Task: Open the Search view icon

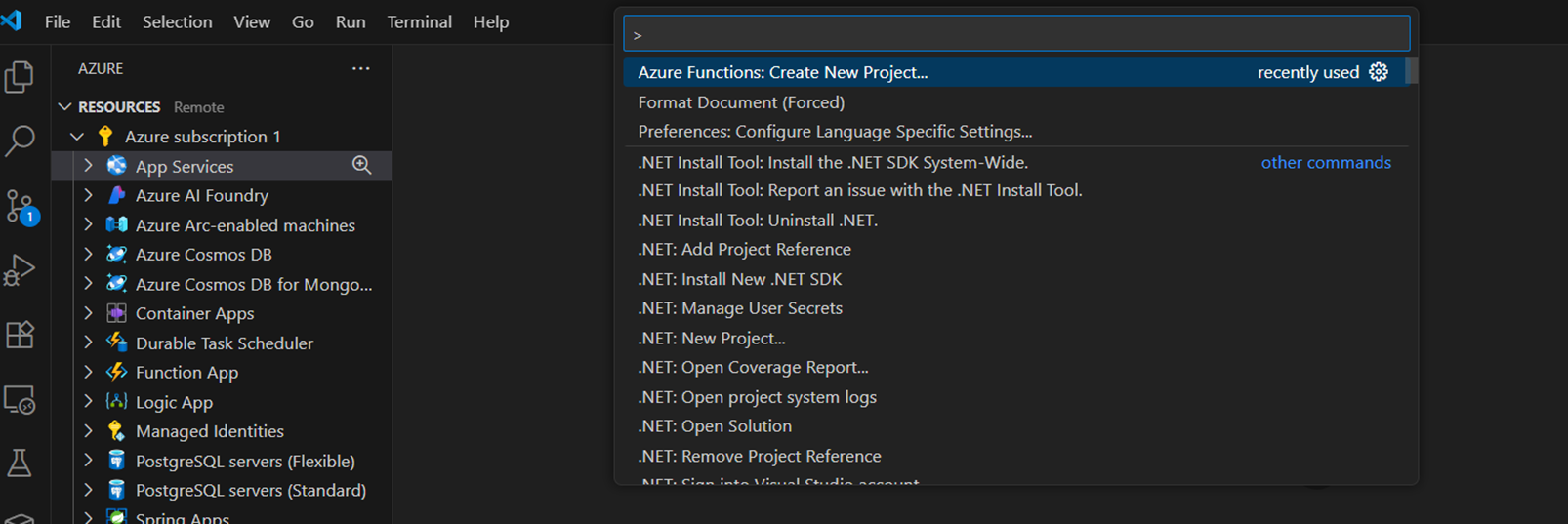Action: [x=20, y=141]
